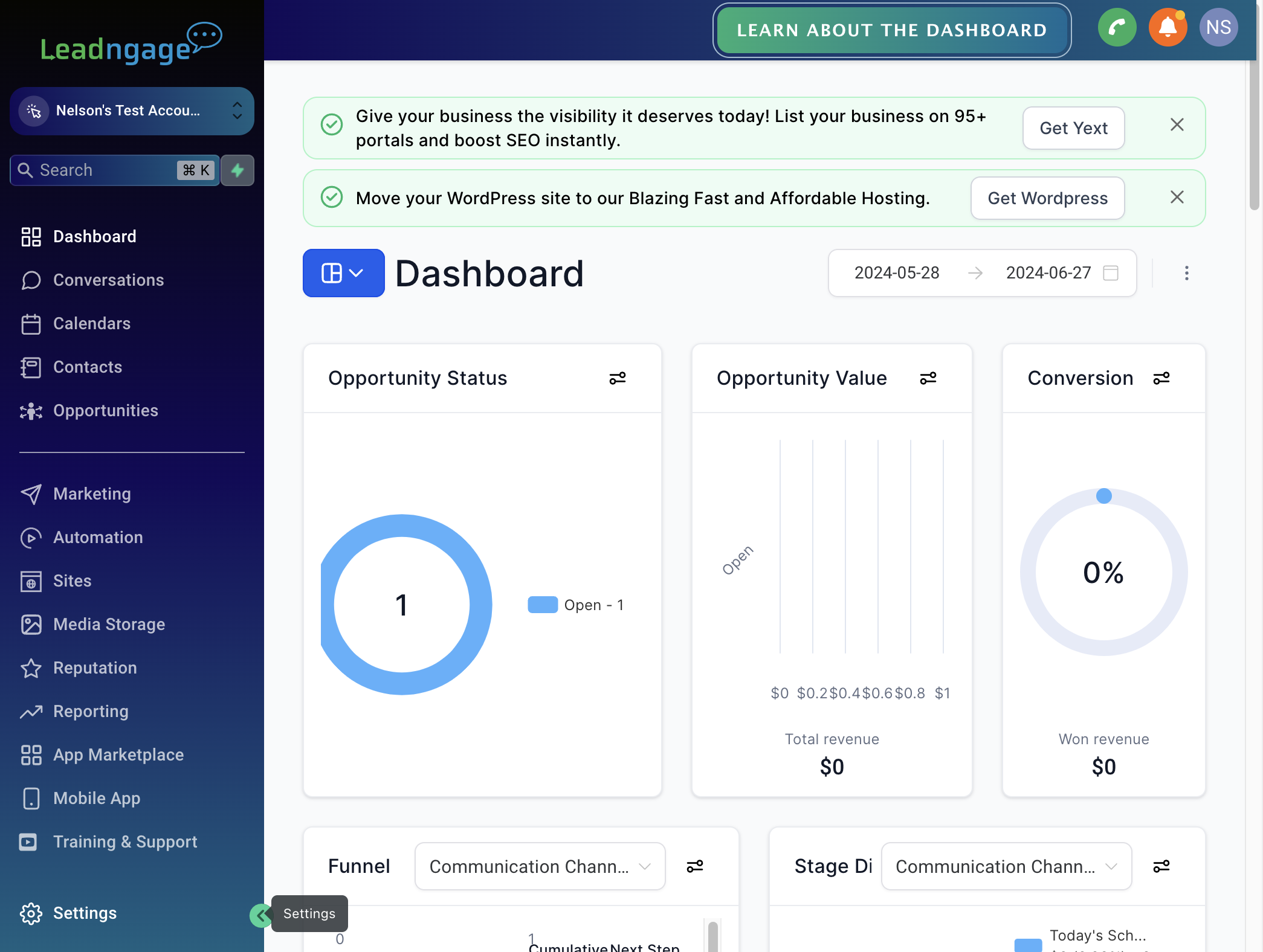The height and width of the screenshot is (952, 1263).
Task: Open the date range calendar icon
Action: tap(1111, 273)
